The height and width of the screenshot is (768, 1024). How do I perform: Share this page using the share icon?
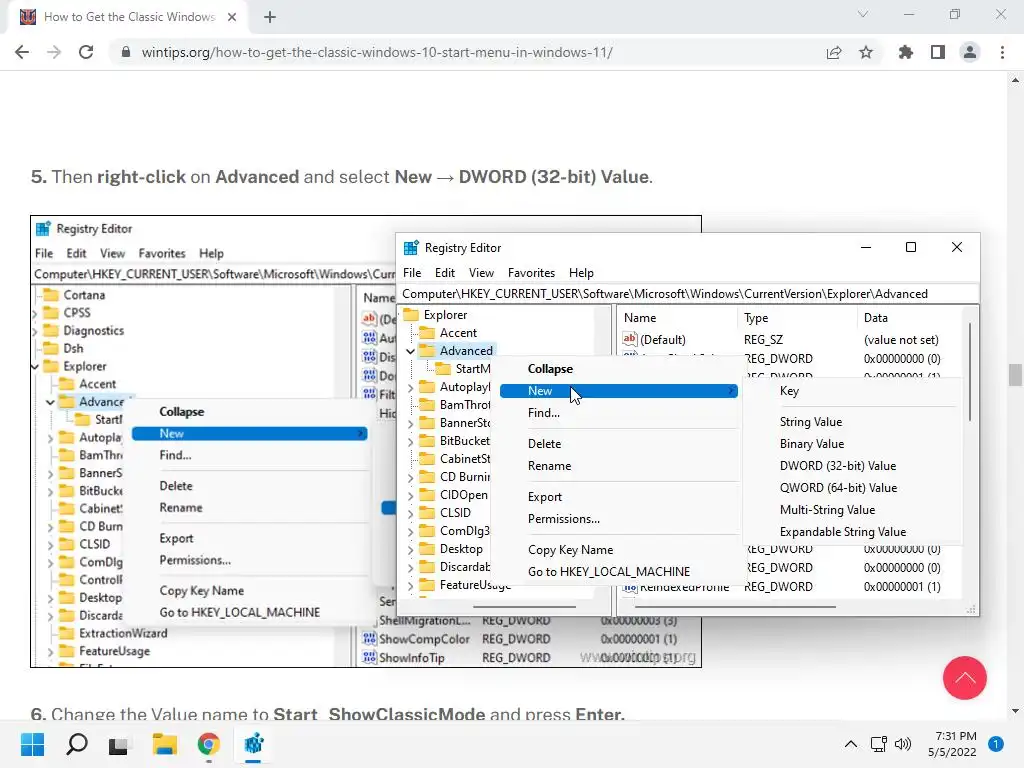[x=834, y=52]
